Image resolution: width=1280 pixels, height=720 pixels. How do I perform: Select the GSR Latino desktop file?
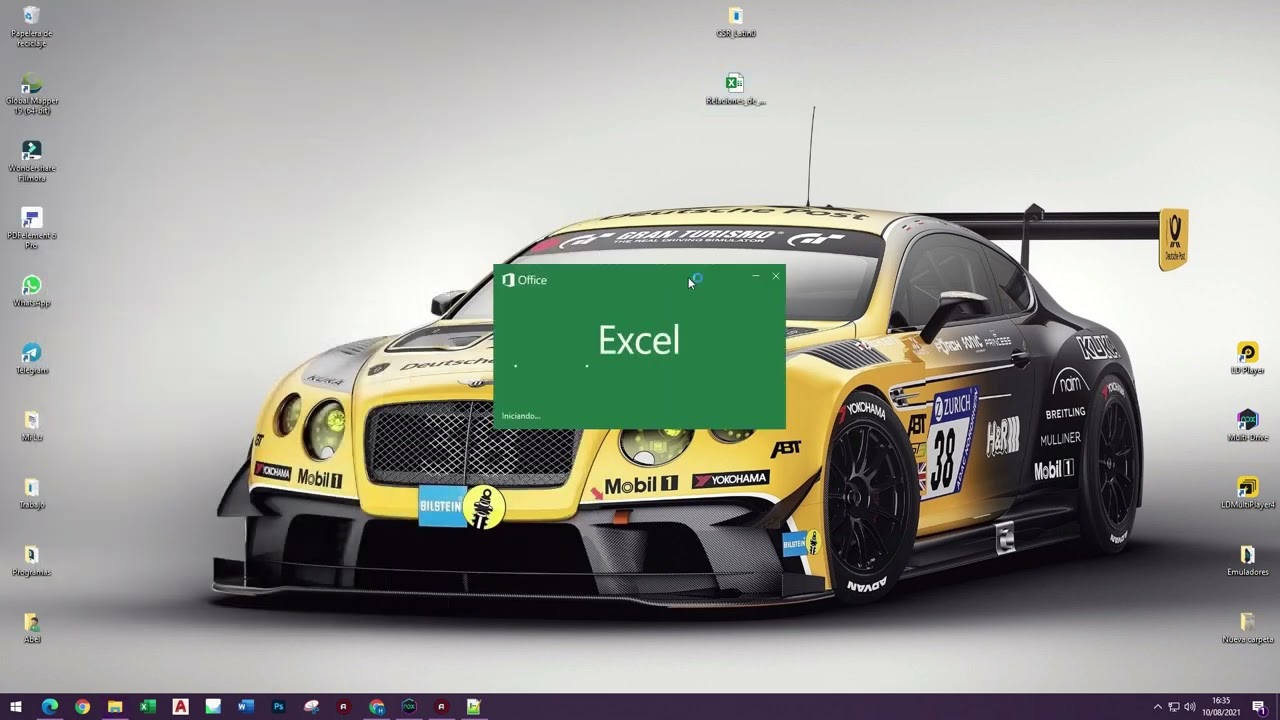(736, 23)
